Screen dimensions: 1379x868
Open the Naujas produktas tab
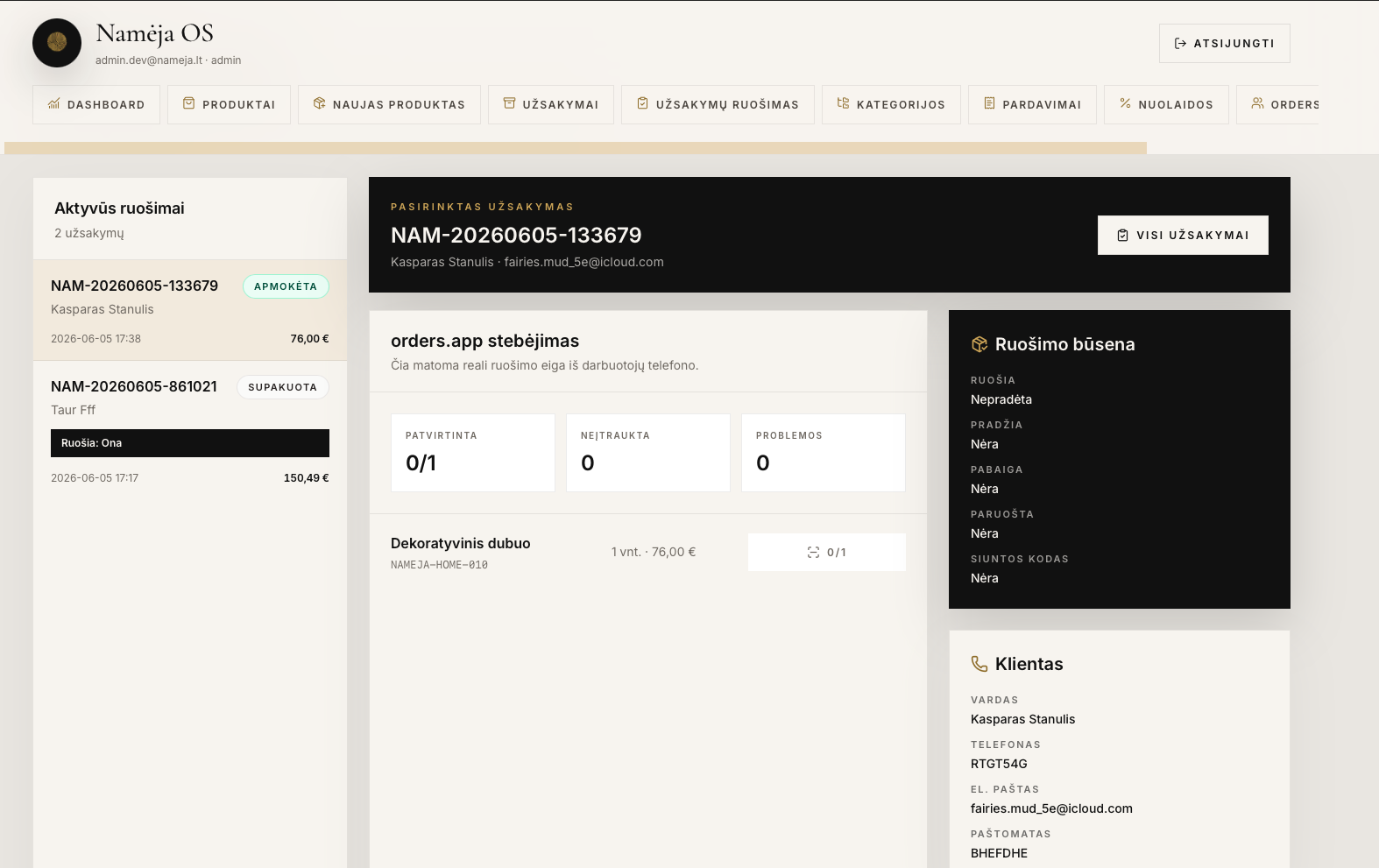click(389, 104)
